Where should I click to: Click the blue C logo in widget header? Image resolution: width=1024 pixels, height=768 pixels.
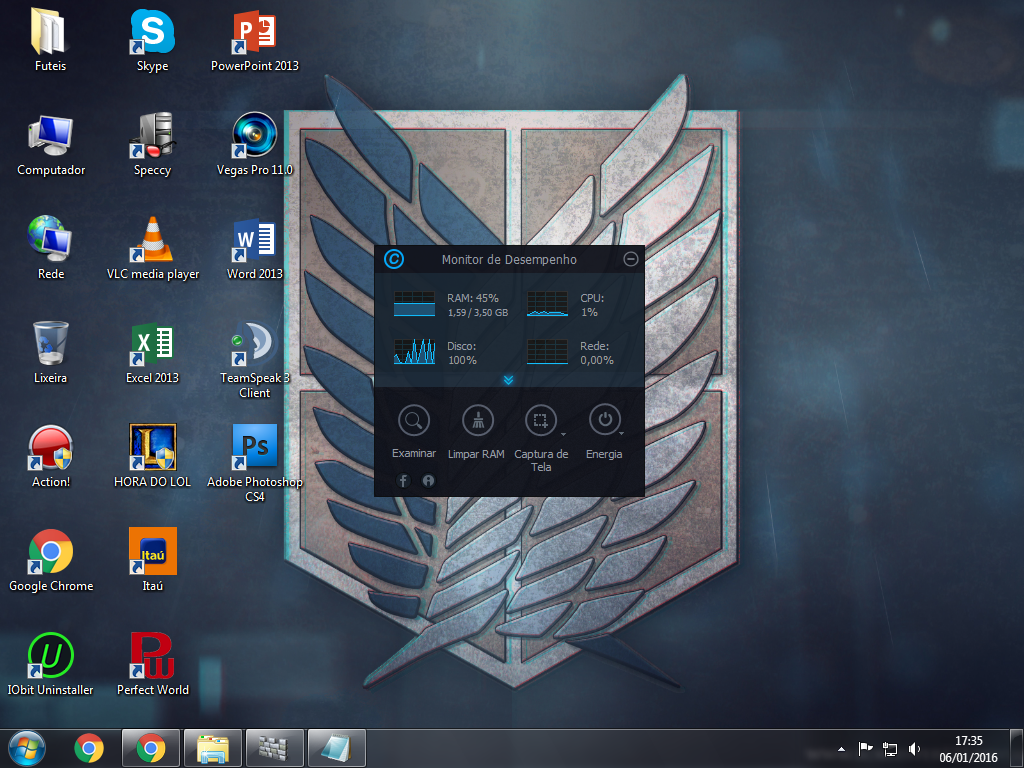tap(393, 259)
